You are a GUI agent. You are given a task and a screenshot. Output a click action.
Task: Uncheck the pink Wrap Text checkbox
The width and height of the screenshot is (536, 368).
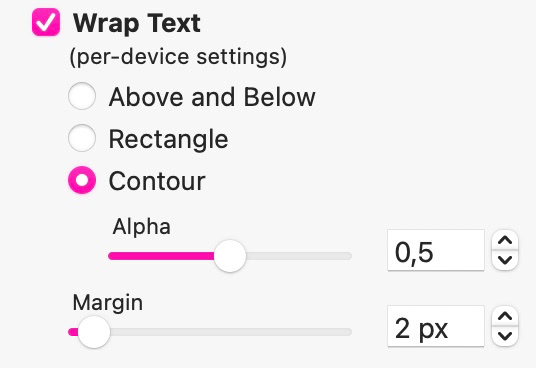(46, 22)
